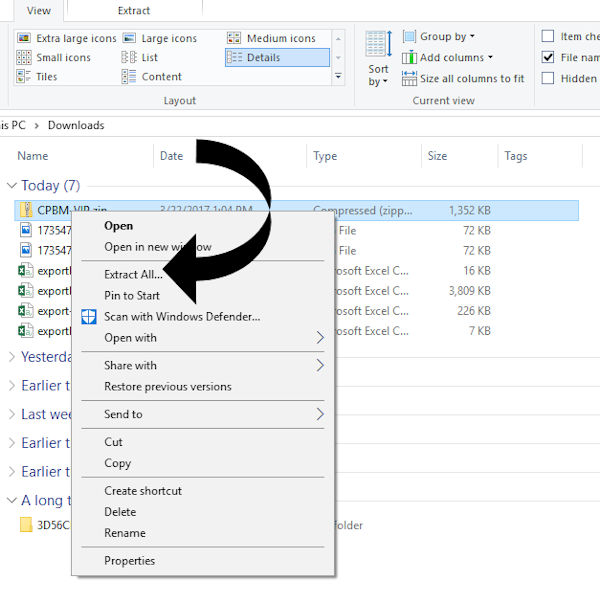This screenshot has height=603, width=600.
Task: Sort by the Size column header
Action: (437, 156)
